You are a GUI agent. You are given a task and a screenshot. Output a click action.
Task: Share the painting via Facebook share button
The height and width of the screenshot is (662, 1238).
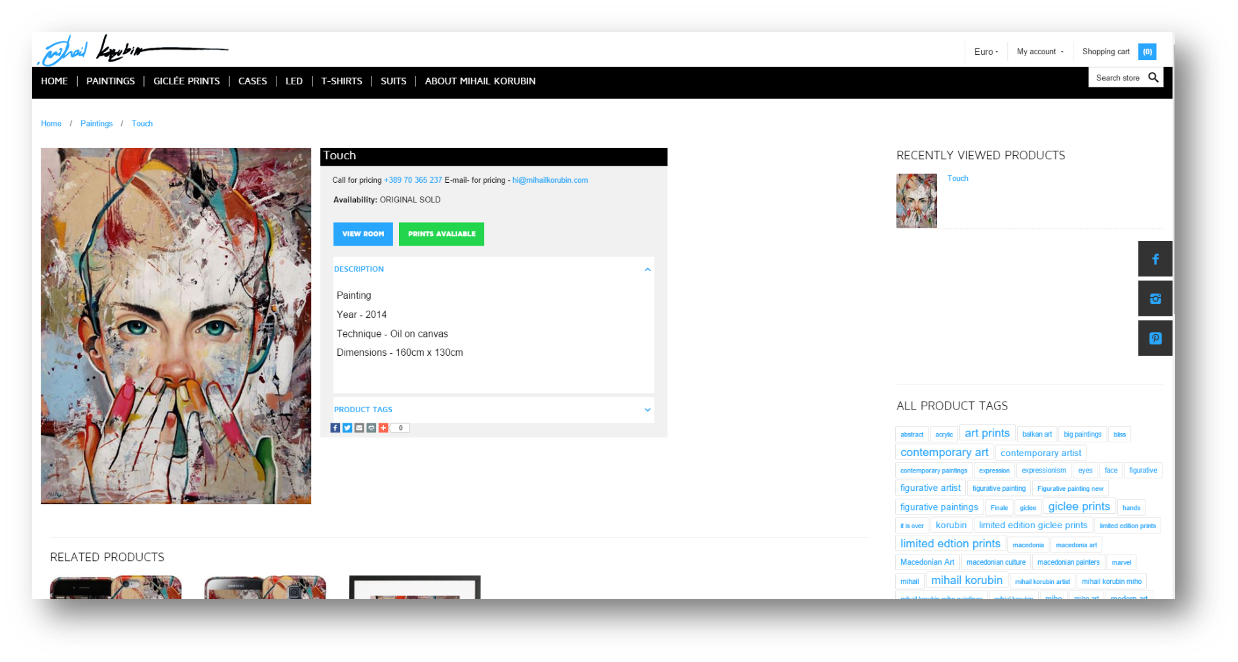pyautogui.click(x=335, y=428)
